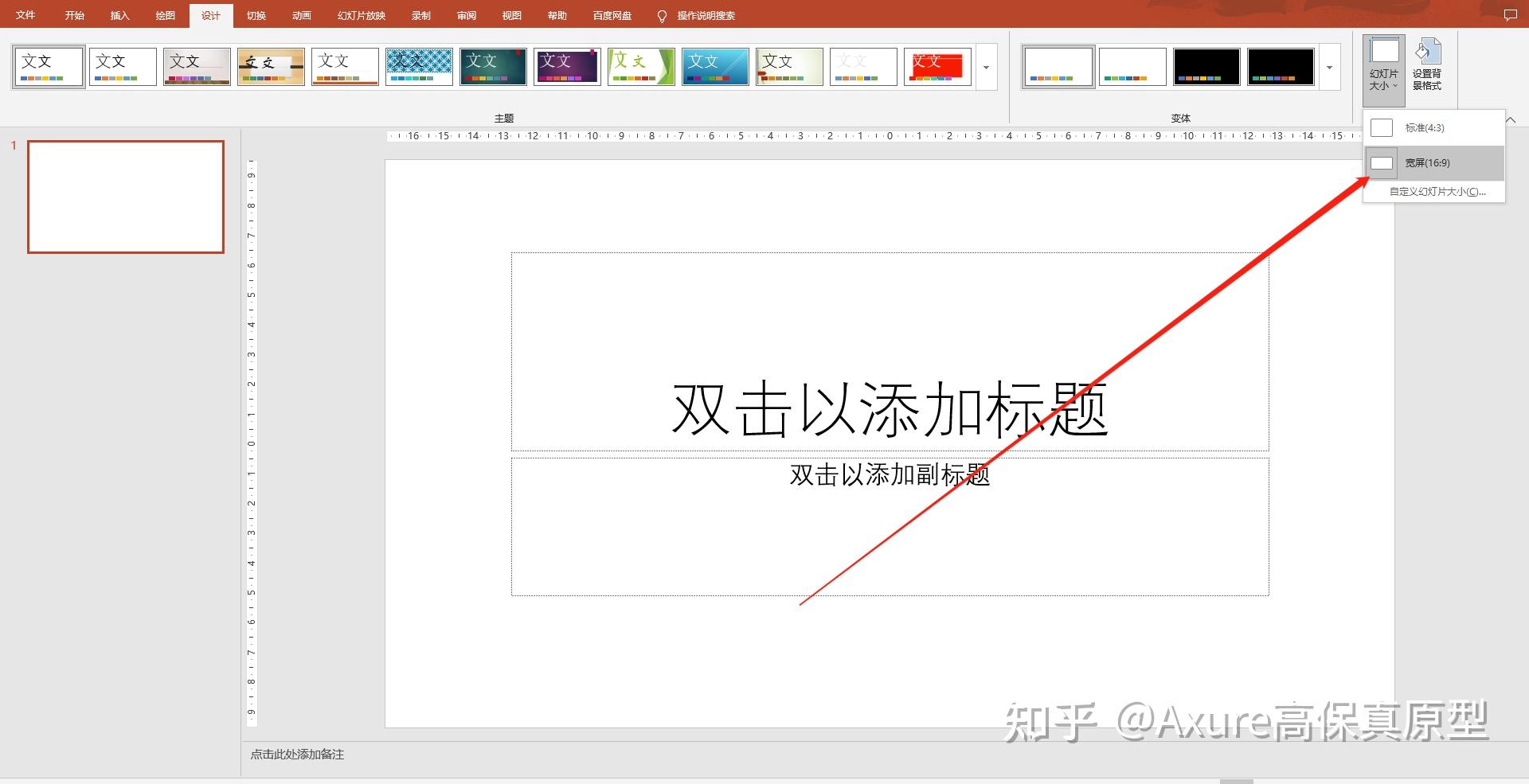Switch to the 百度网盘 ribbon tab
Screen dimensions: 1529x784
611,14
